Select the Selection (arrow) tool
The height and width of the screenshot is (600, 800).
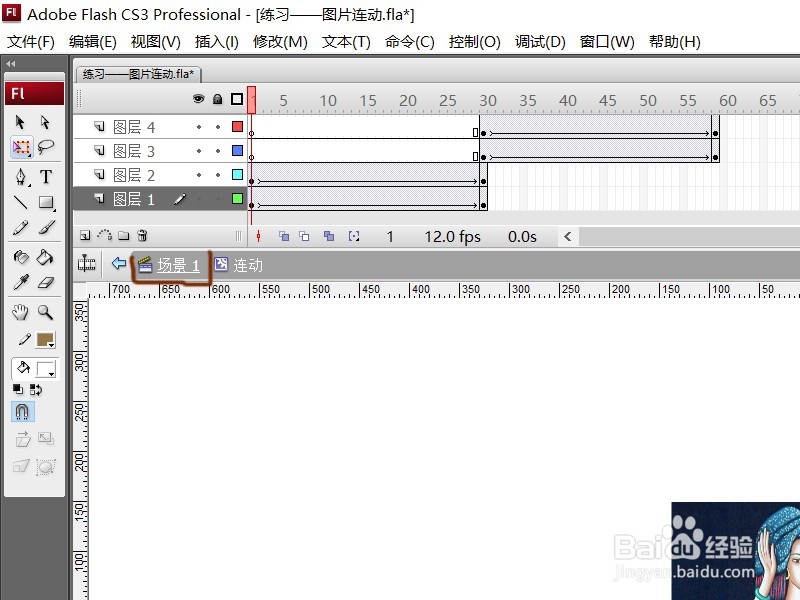(x=20, y=122)
